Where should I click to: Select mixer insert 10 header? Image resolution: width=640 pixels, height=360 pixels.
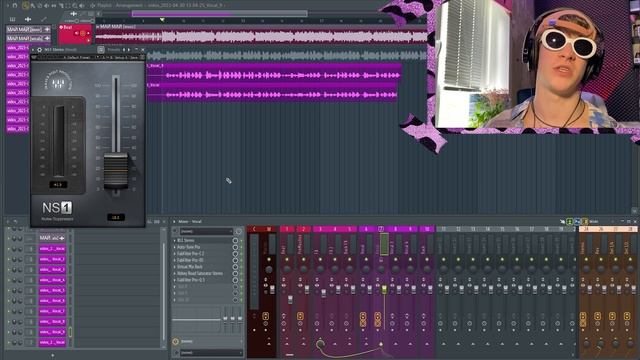[427, 229]
